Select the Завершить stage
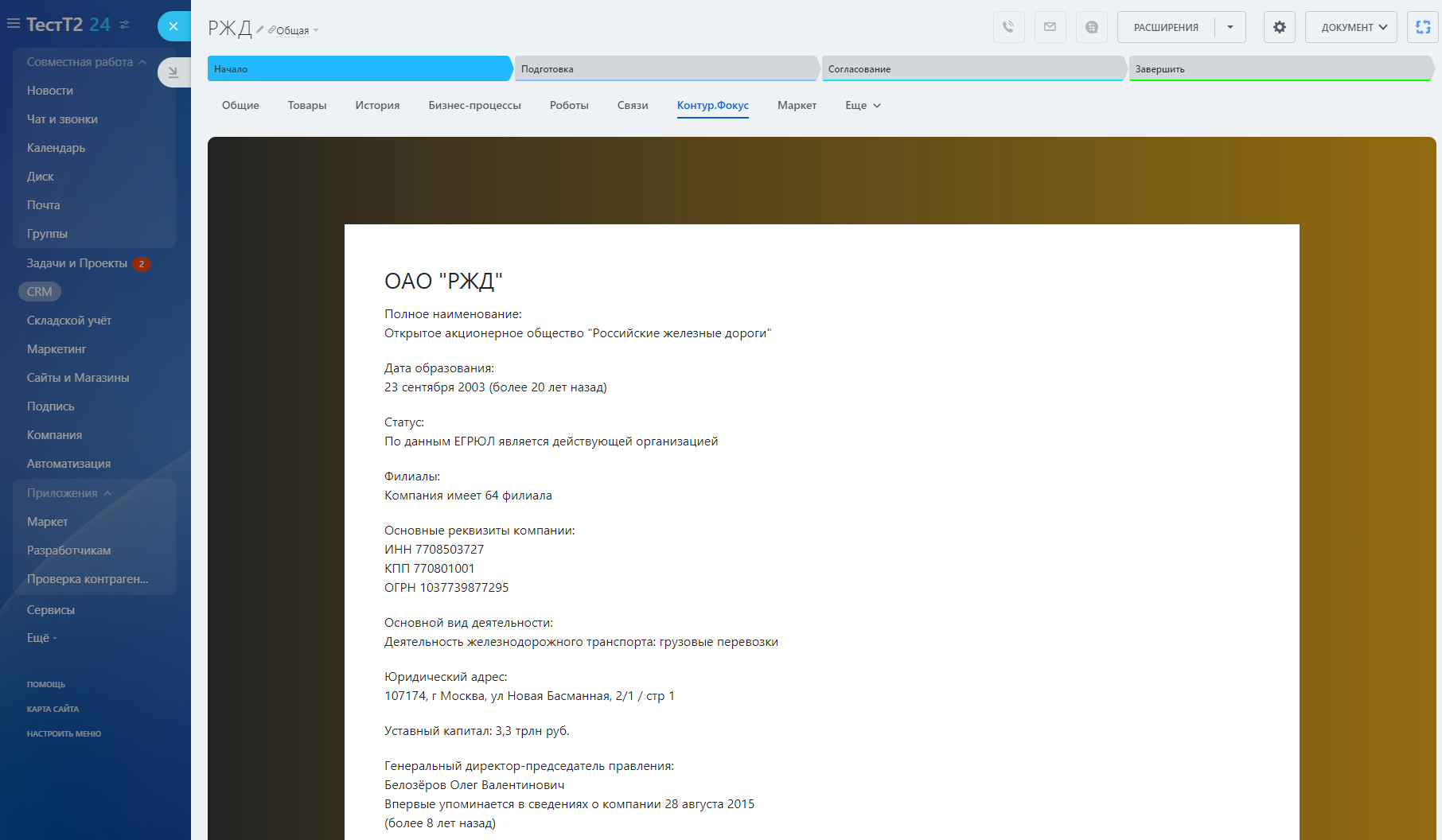 coord(1281,69)
